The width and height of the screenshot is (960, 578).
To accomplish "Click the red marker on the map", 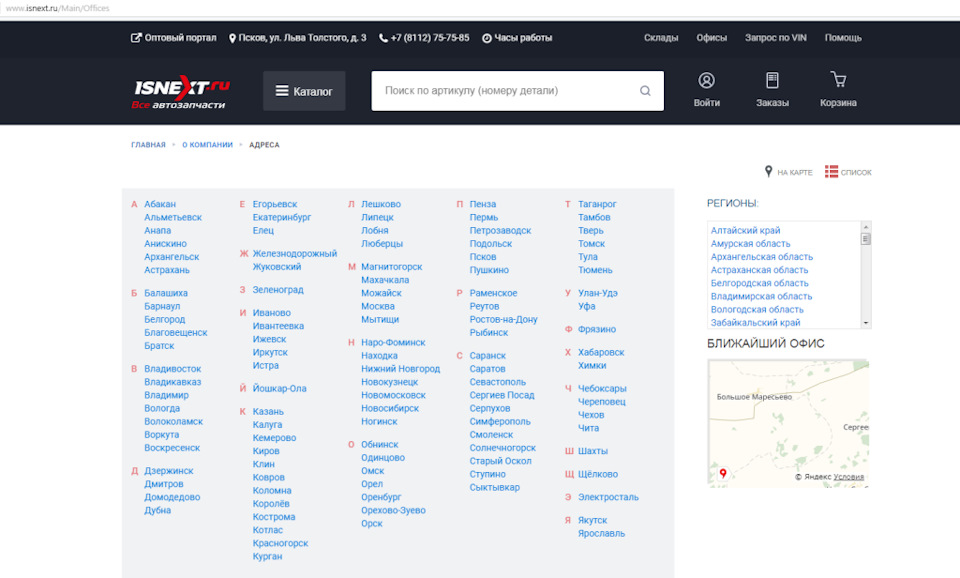I will (723, 473).
